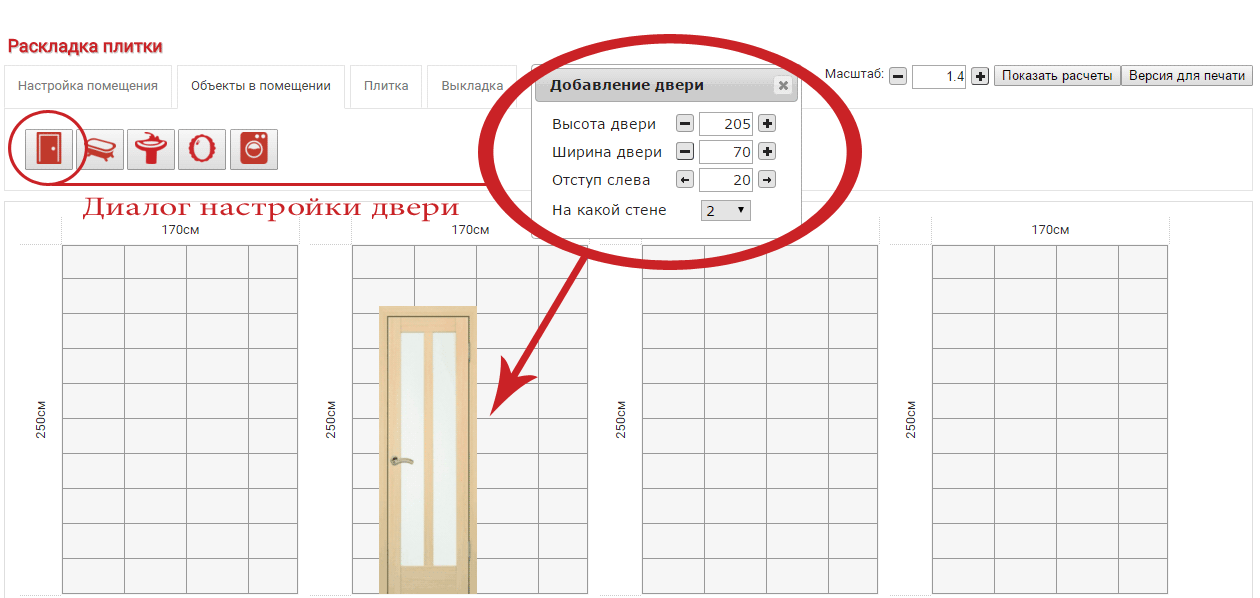This screenshot has height=598, width=1260.
Task: Shift door offset with left arrow
Action: click(685, 180)
